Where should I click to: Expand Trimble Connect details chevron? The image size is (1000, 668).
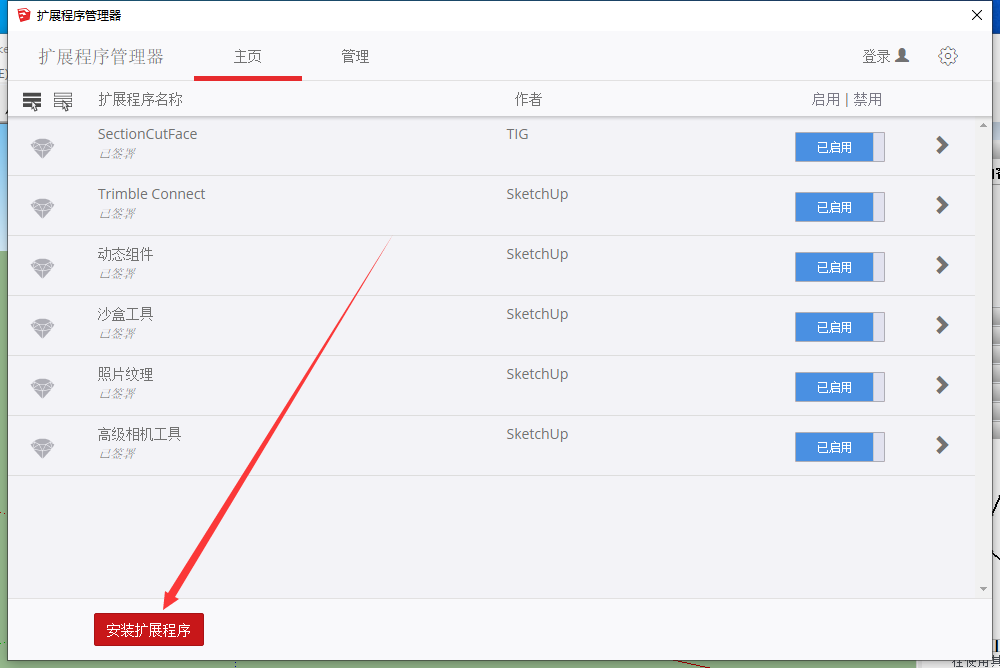(942, 205)
